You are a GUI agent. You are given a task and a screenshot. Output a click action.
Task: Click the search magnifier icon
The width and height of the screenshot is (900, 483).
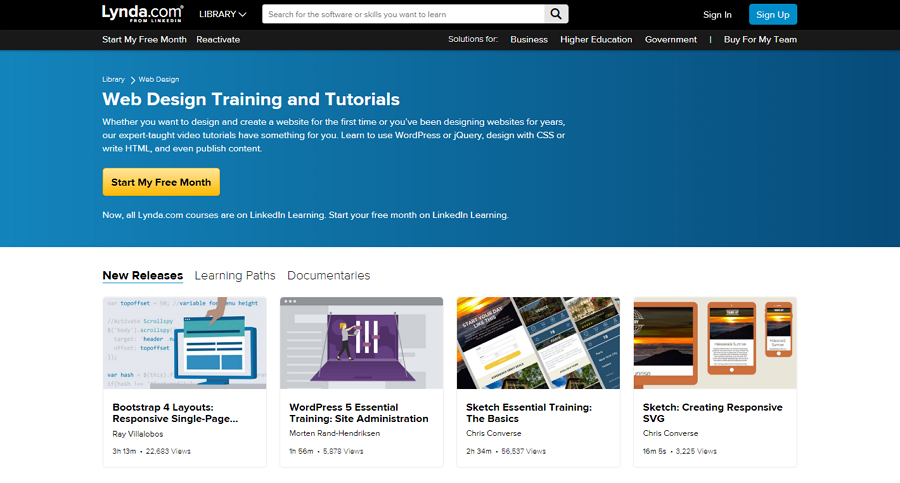[556, 14]
